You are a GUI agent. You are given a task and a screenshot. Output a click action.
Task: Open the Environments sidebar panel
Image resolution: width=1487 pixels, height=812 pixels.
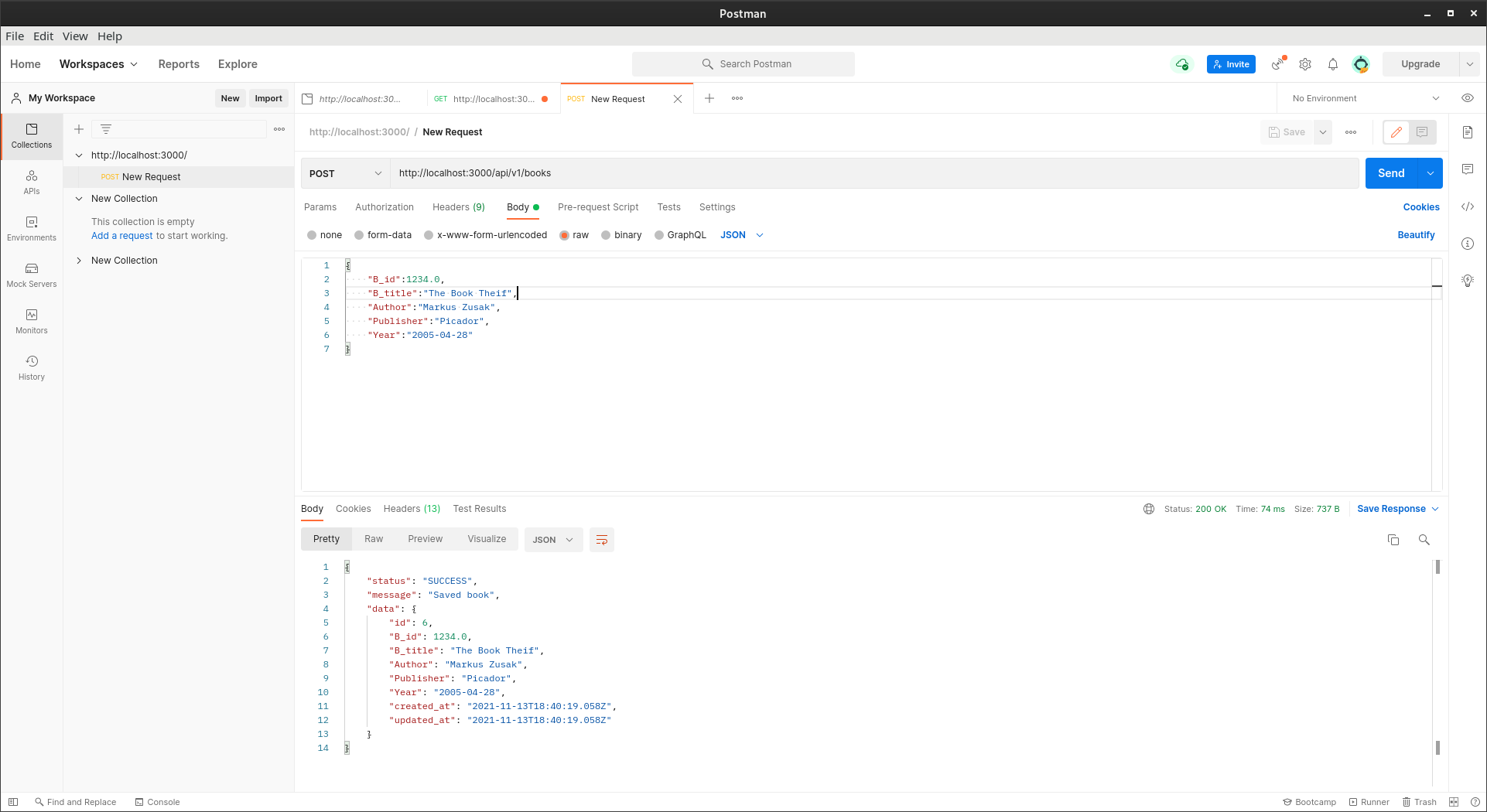pos(32,229)
